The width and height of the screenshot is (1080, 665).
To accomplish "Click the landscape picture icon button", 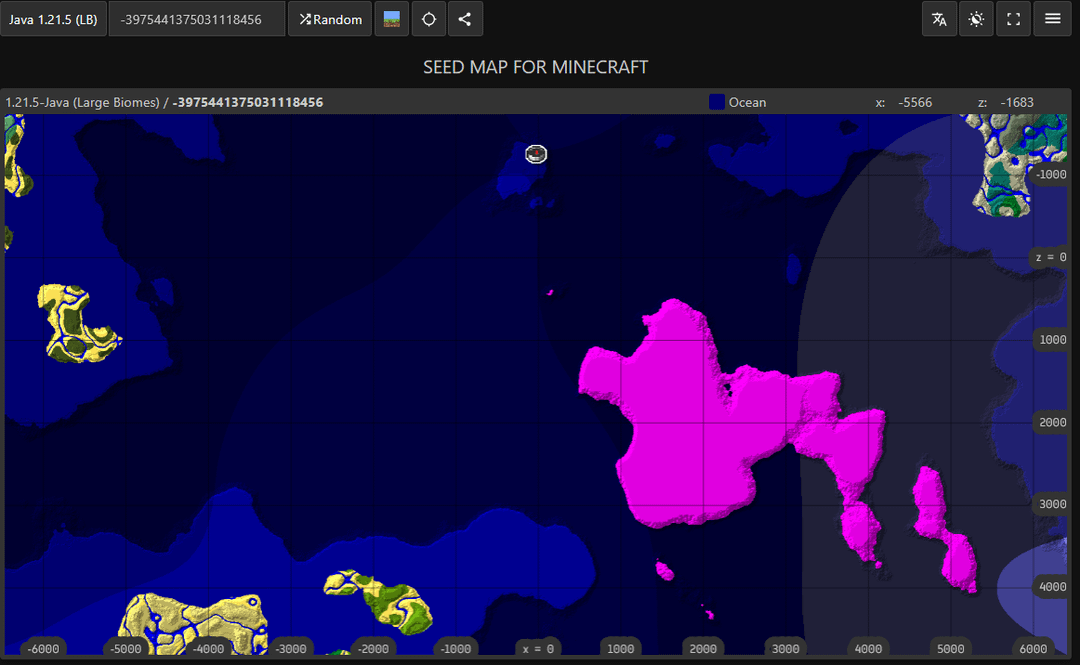I will tap(391, 19).
